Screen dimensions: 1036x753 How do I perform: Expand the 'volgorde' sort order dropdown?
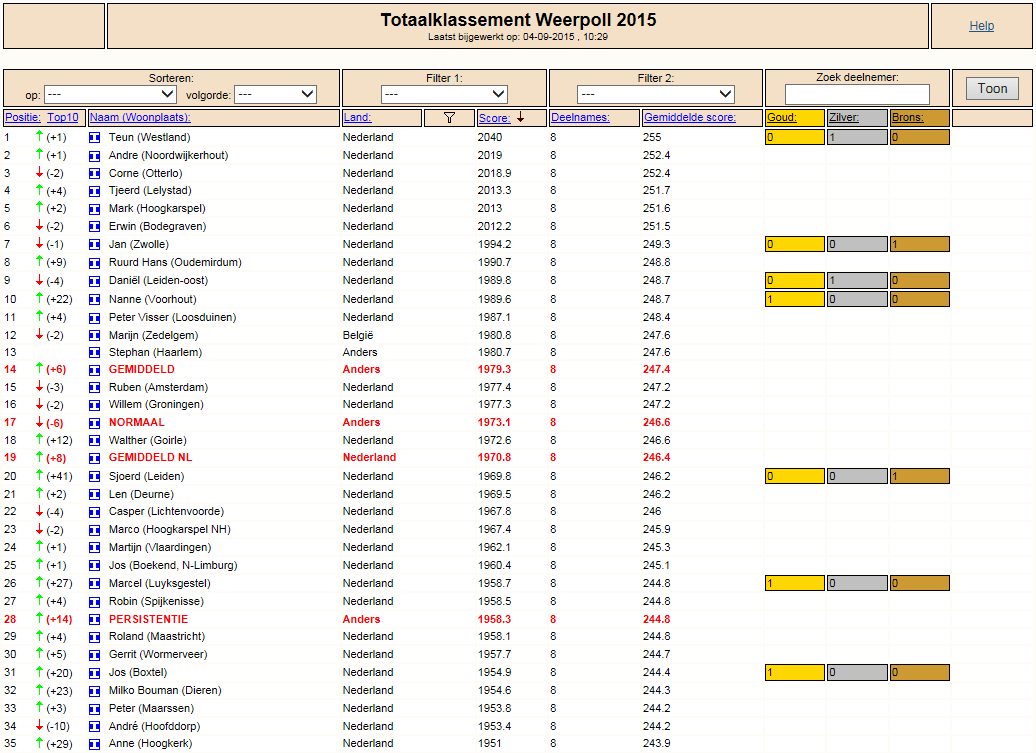pos(276,94)
